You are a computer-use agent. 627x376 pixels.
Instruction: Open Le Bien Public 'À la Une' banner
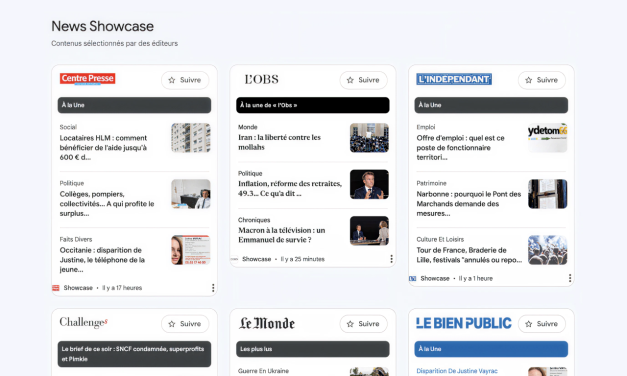click(491, 349)
